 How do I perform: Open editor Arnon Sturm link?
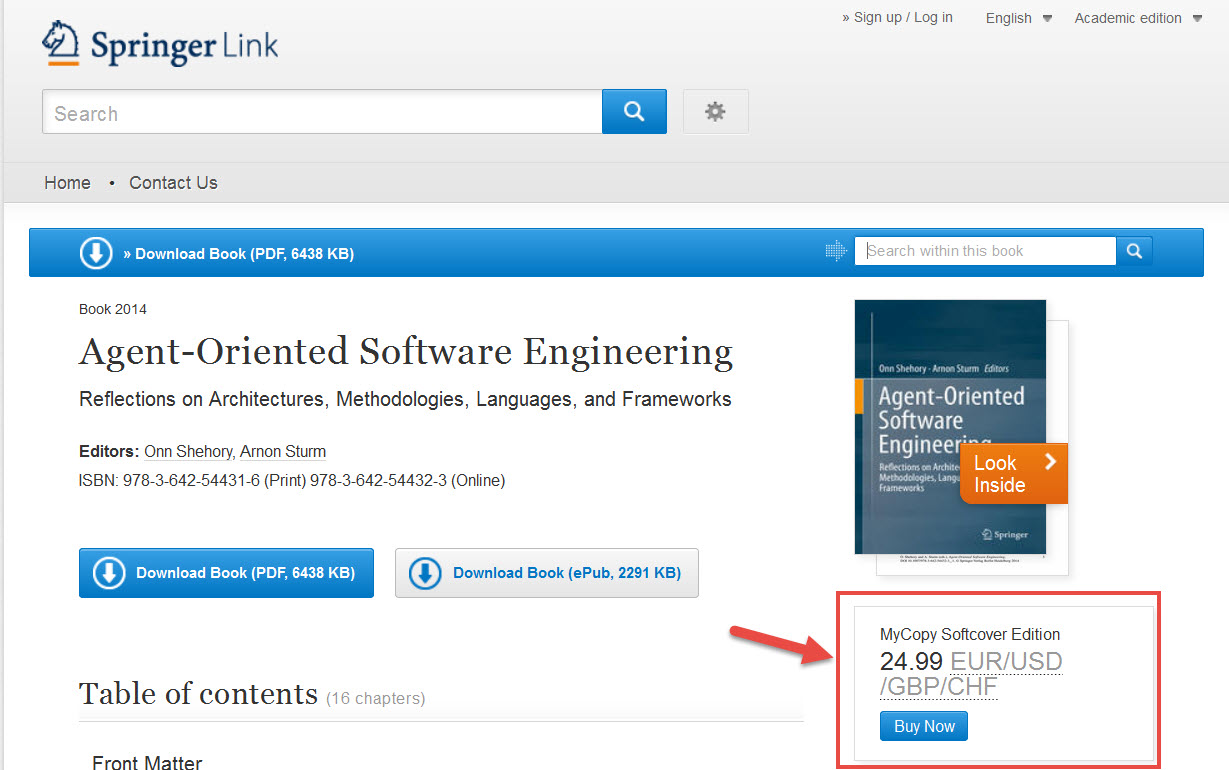pyautogui.click(x=283, y=451)
